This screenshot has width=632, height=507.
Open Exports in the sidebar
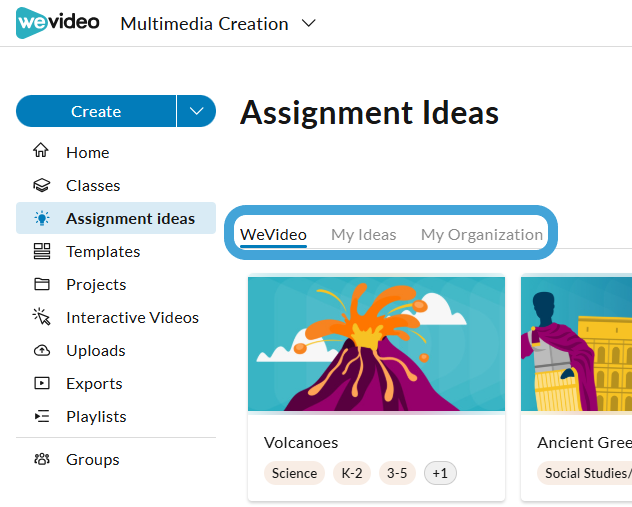(x=116, y=384)
